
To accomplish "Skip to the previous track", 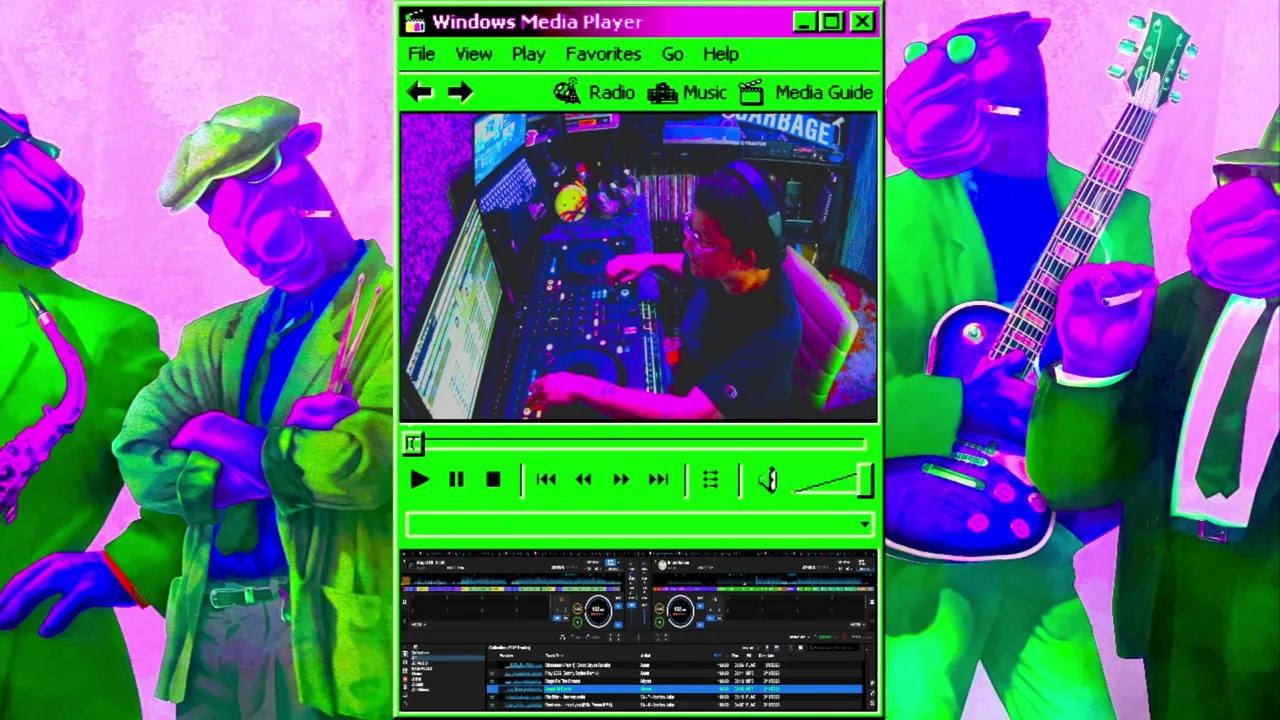I will coord(546,480).
